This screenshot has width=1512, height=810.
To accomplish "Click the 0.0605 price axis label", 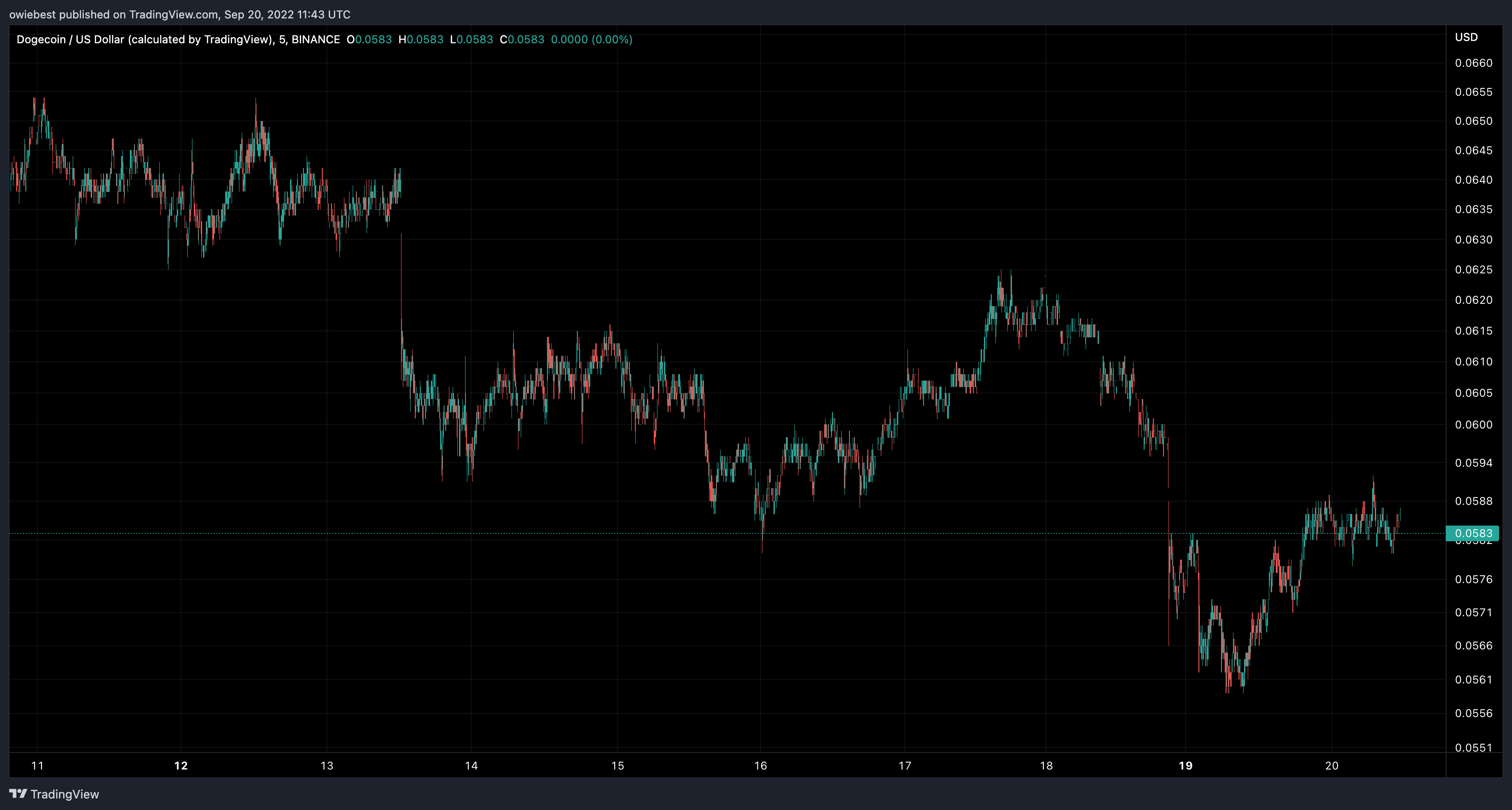I will tap(1473, 393).
